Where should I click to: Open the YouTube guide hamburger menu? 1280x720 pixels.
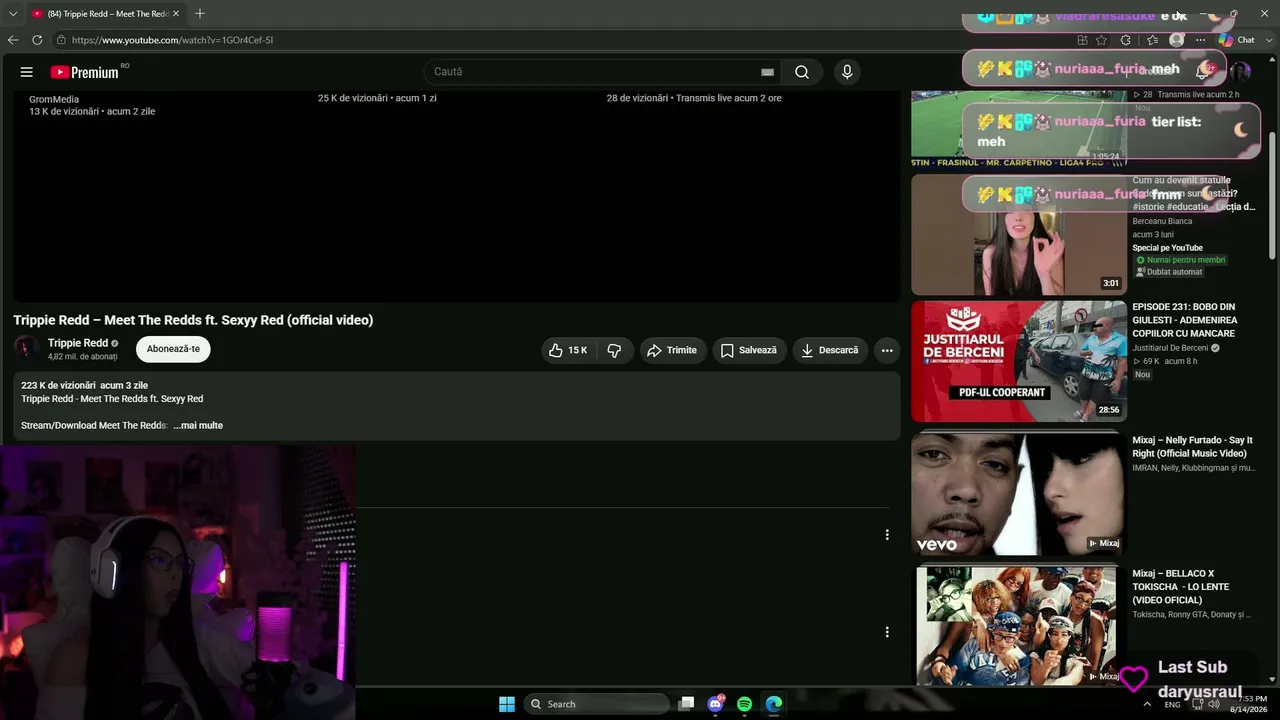tap(27, 72)
